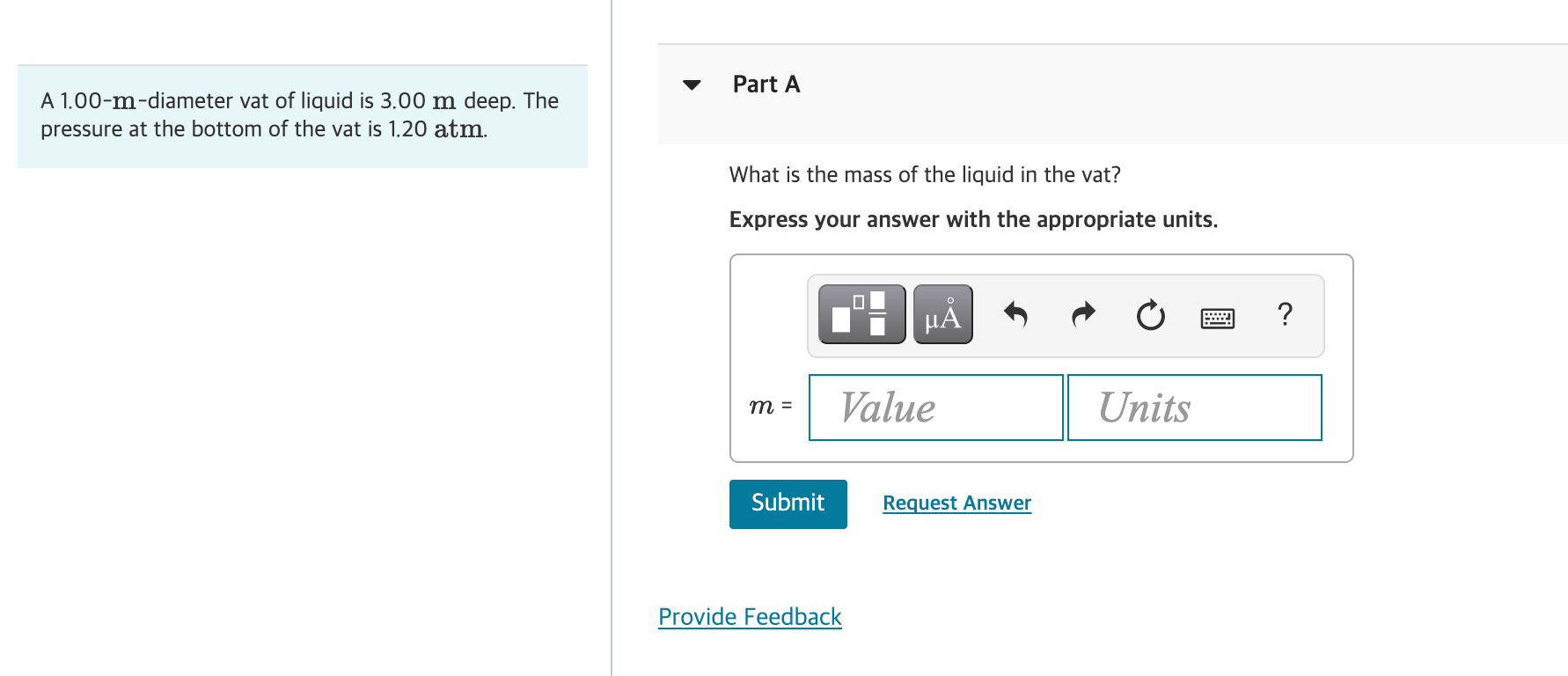1568x676 pixels.
Task: Expand the units selector menu
Action: [x=942, y=313]
